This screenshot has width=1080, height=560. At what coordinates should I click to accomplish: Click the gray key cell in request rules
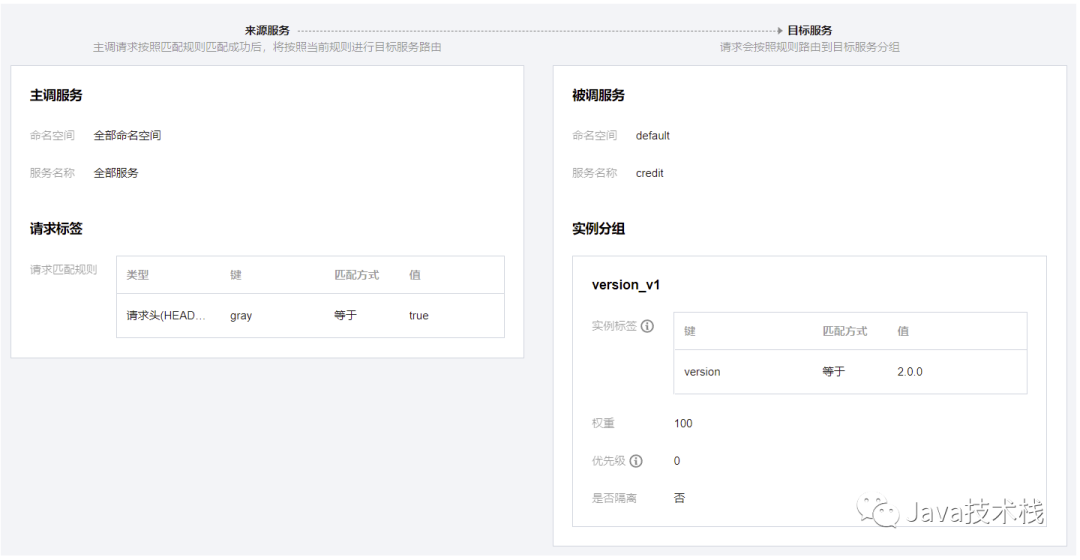coord(241,316)
